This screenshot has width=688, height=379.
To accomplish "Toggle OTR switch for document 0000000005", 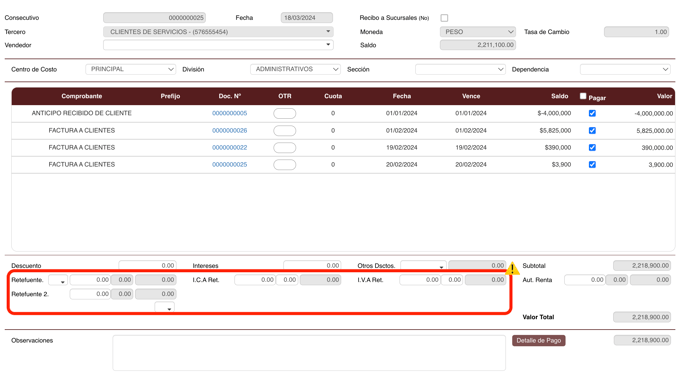I will pyautogui.click(x=284, y=113).
